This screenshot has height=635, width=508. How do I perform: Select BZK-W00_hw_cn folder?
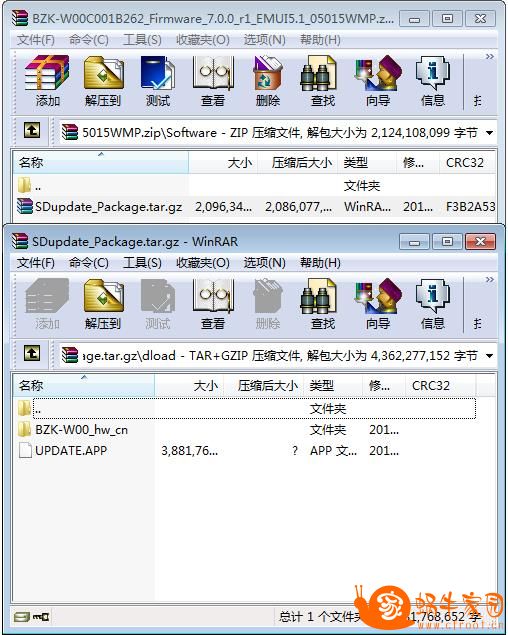click(81, 430)
